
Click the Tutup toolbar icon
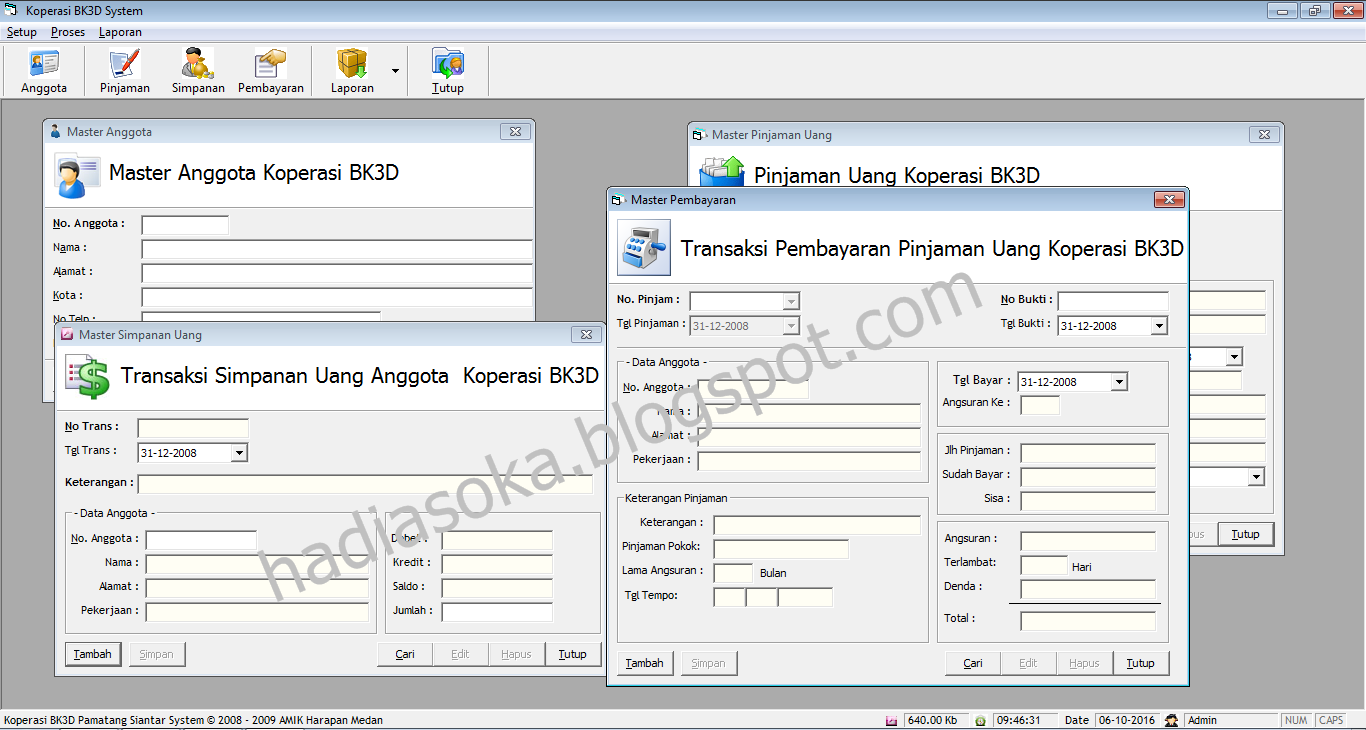pos(447,70)
